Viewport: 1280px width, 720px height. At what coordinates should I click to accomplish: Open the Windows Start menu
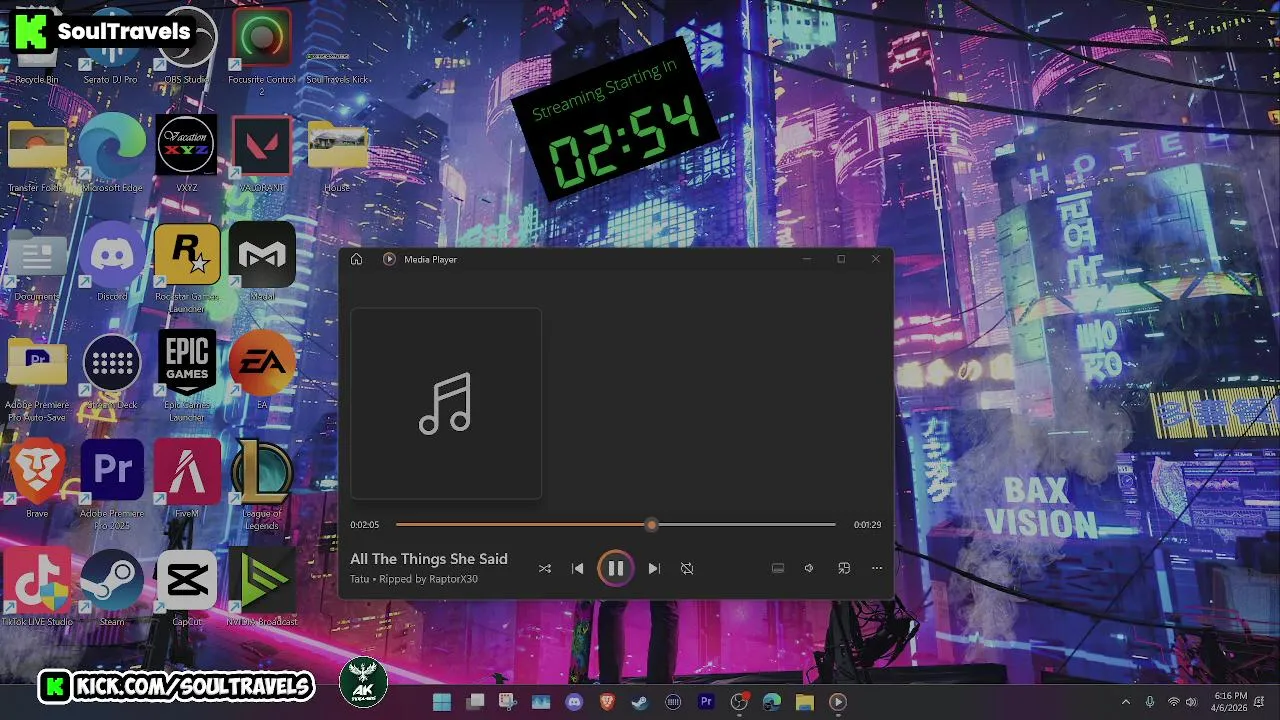coord(442,702)
